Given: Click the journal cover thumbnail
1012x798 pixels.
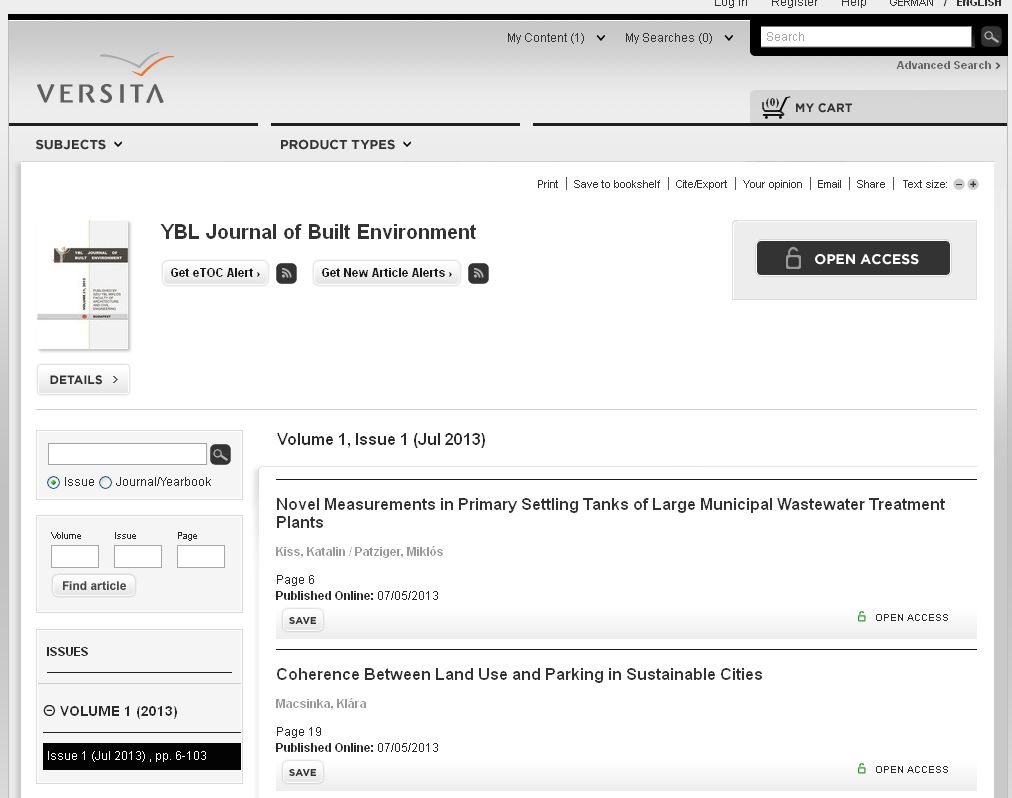Looking at the screenshot, I should tap(83, 285).
